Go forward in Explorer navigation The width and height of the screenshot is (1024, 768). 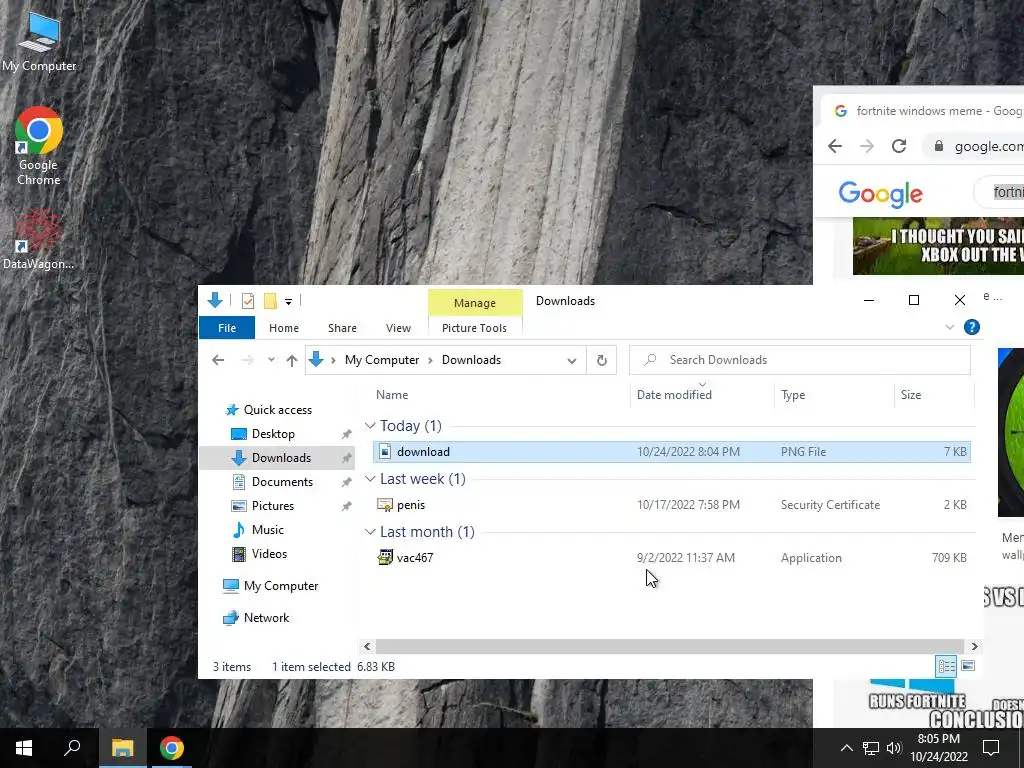[248, 360]
